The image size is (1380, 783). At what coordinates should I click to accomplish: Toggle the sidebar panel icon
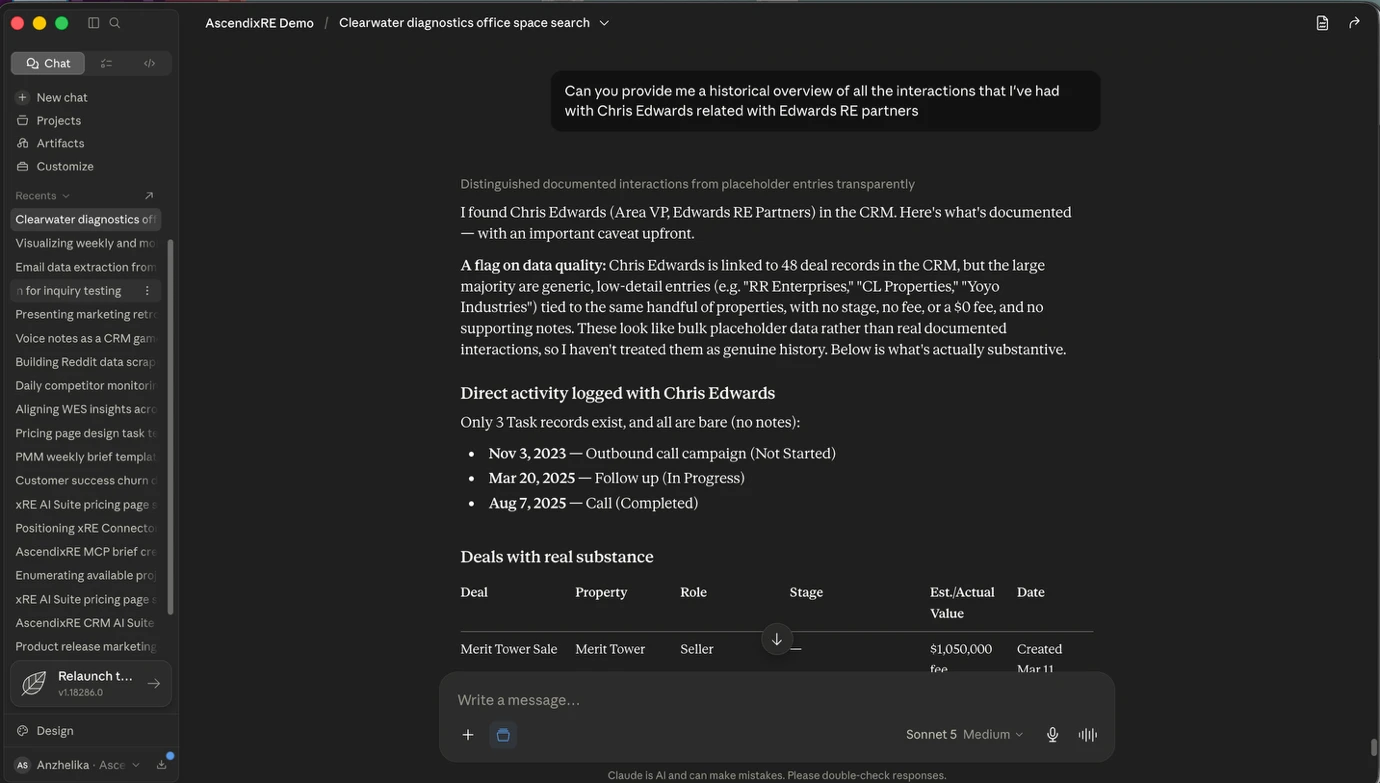point(94,23)
